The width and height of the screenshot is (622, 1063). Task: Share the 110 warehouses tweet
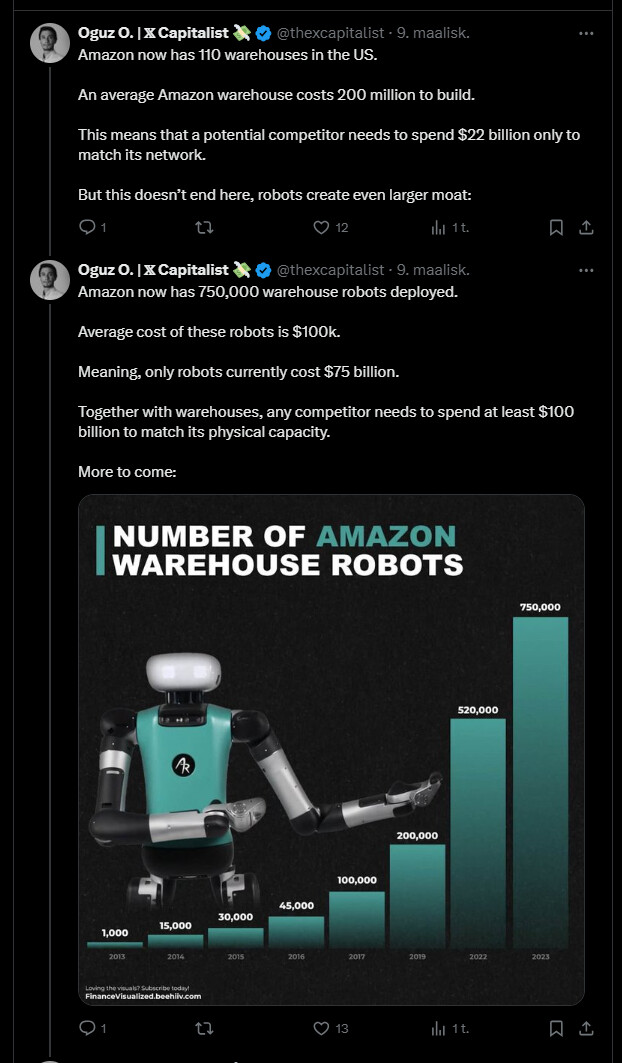(x=587, y=227)
